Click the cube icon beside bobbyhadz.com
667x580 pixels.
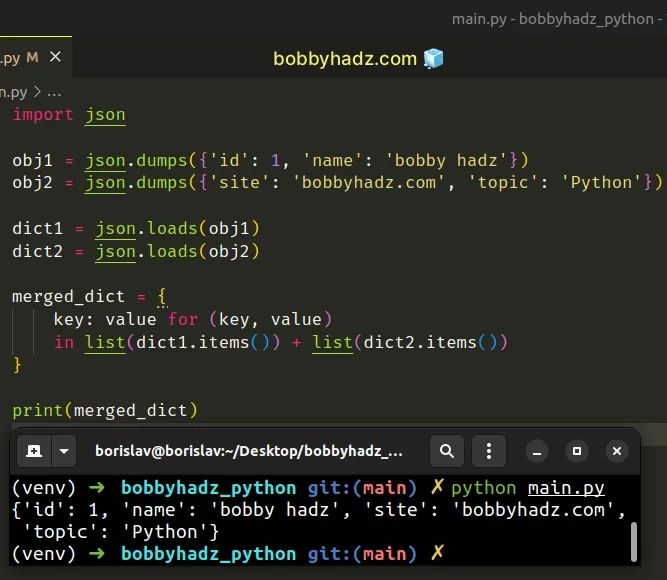(433, 58)
